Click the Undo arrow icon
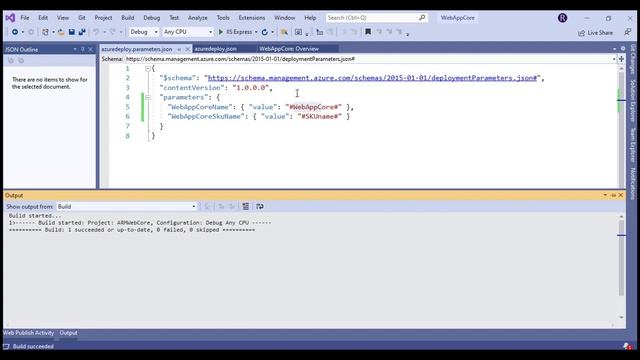Viewport: 640px width, 360px height. (x=96, y=32)
